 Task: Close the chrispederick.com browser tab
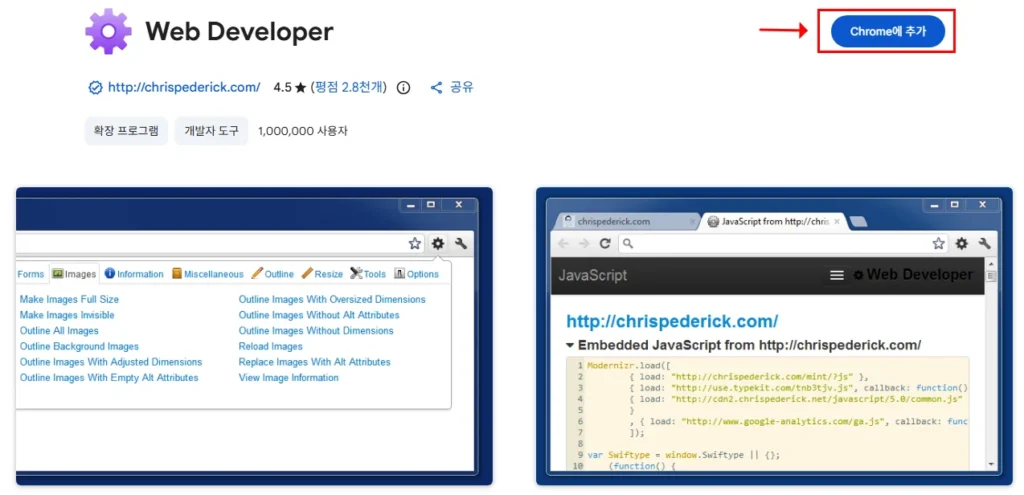pos(692,222)
